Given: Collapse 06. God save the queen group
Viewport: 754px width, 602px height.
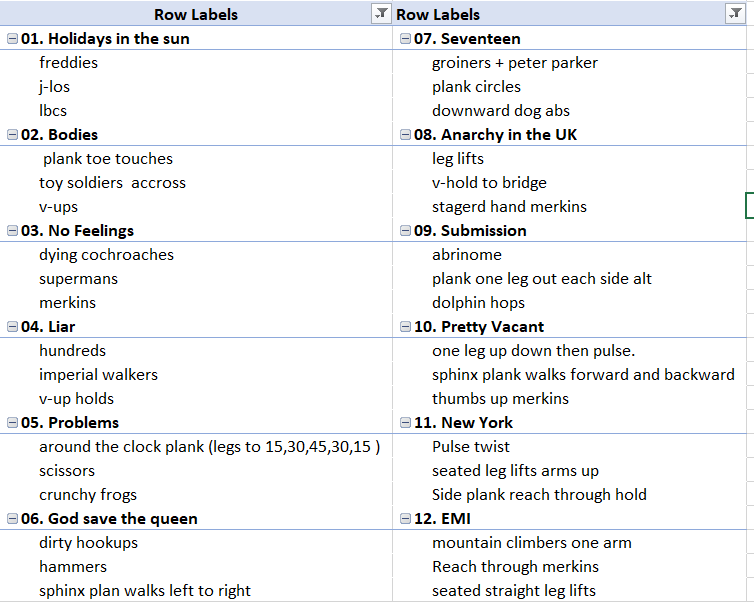Looking at the screenshot, I should [12, 519].
